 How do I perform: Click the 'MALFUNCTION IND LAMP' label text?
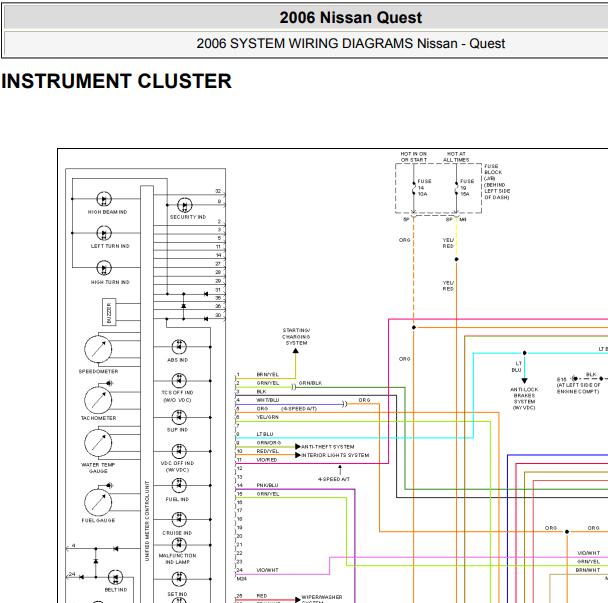point(177,559)
